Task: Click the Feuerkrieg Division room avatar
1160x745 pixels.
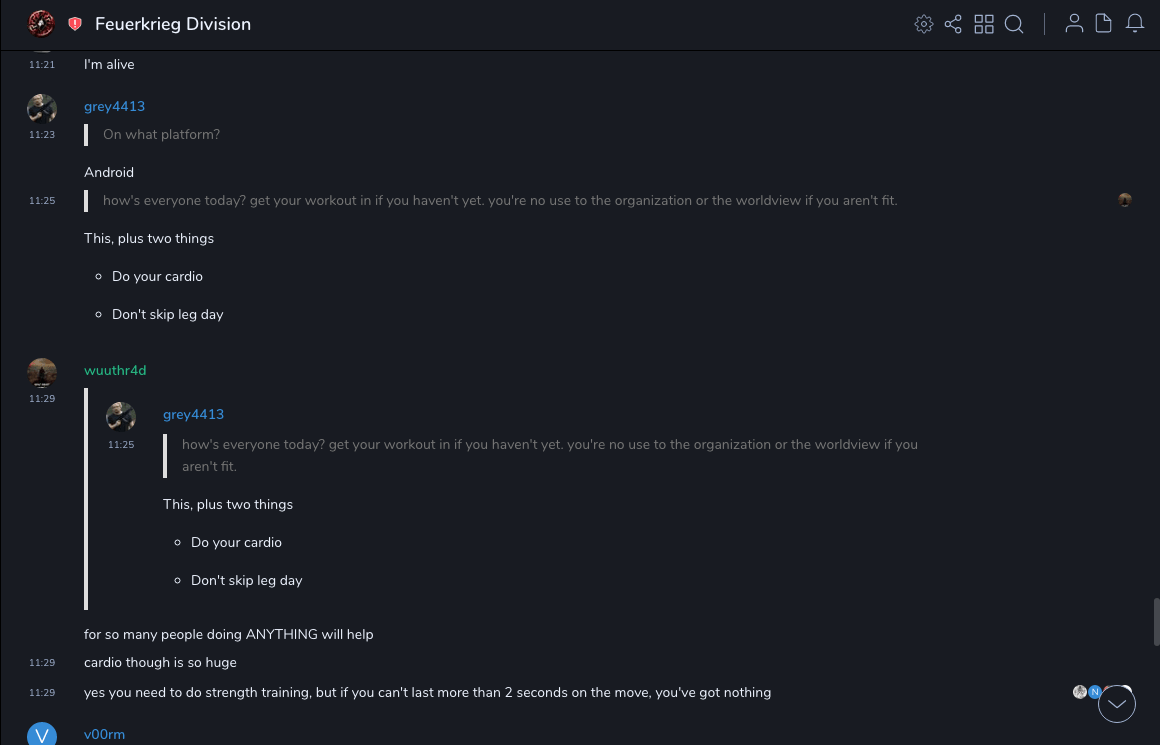Action: click(x=41, y=24)
